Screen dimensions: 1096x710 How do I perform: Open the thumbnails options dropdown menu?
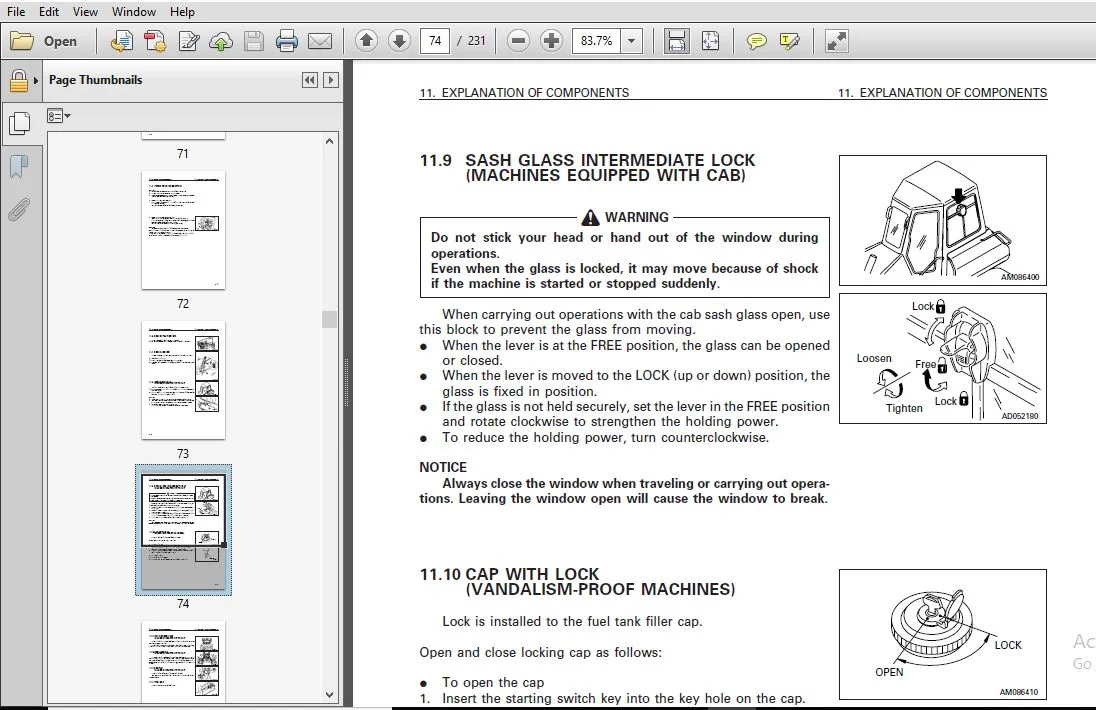(59, 116)
